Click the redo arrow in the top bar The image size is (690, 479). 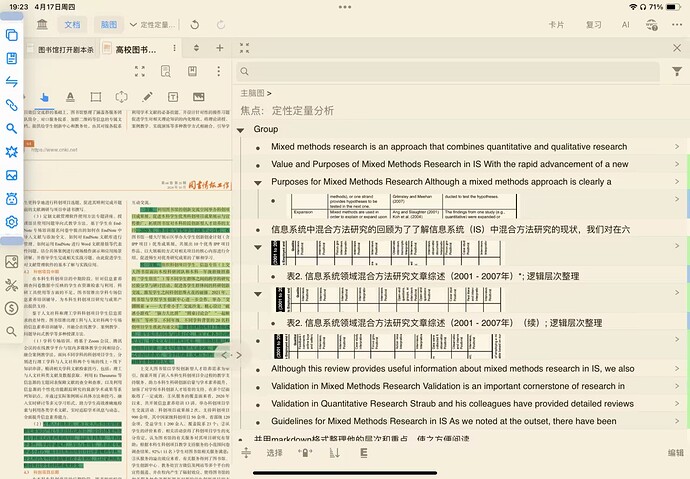pos(221,25)
